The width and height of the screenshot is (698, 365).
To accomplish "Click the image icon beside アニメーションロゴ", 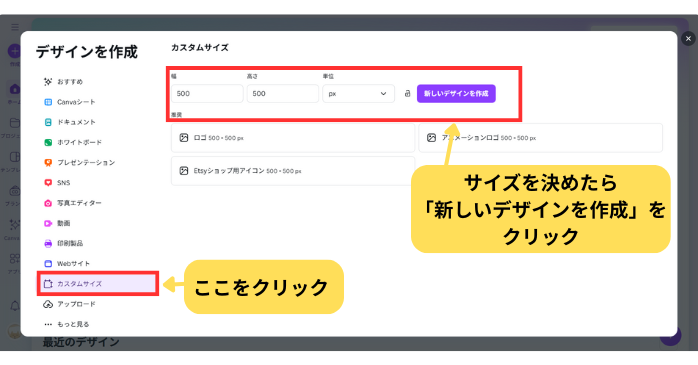I will tap(431, 138).
